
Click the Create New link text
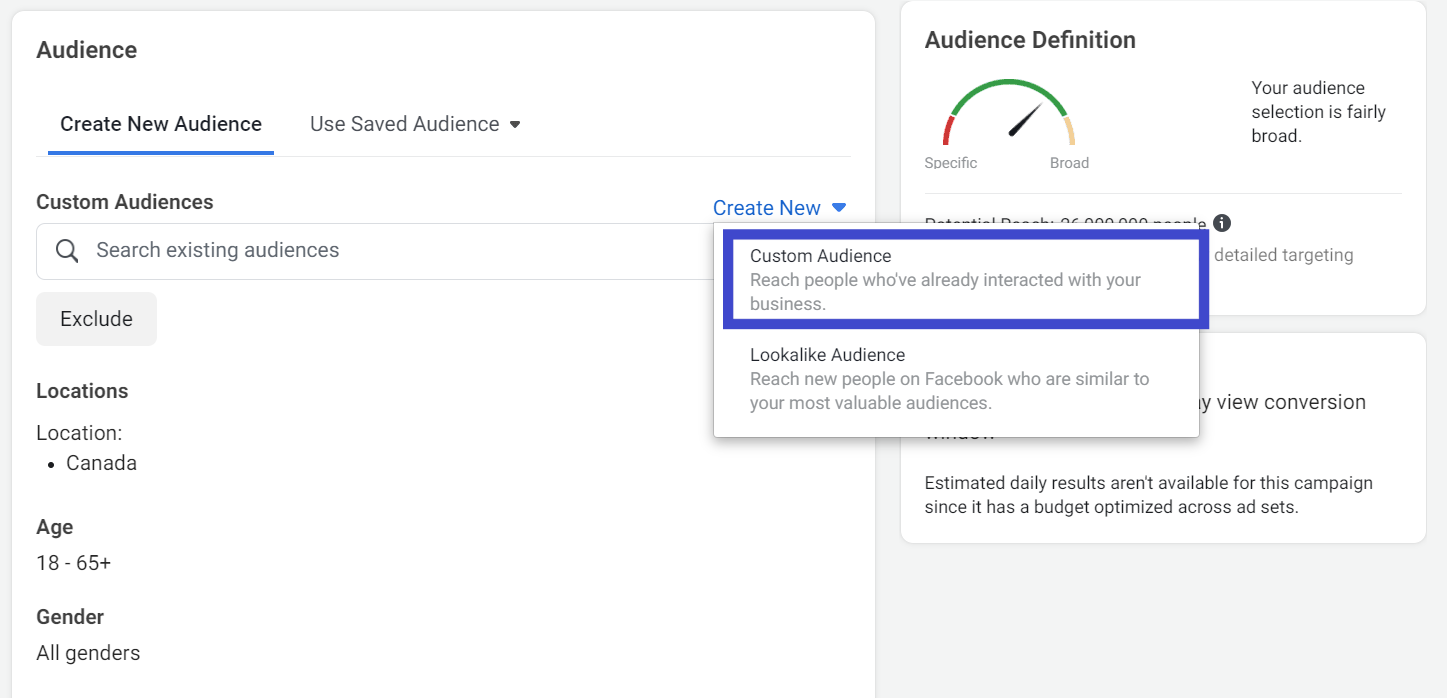[766, 208]
